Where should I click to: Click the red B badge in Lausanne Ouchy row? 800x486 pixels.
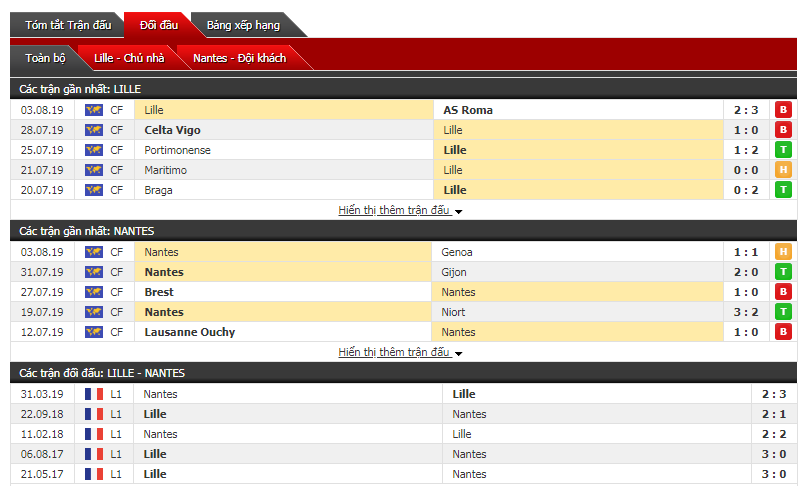[x=783, y=332]
